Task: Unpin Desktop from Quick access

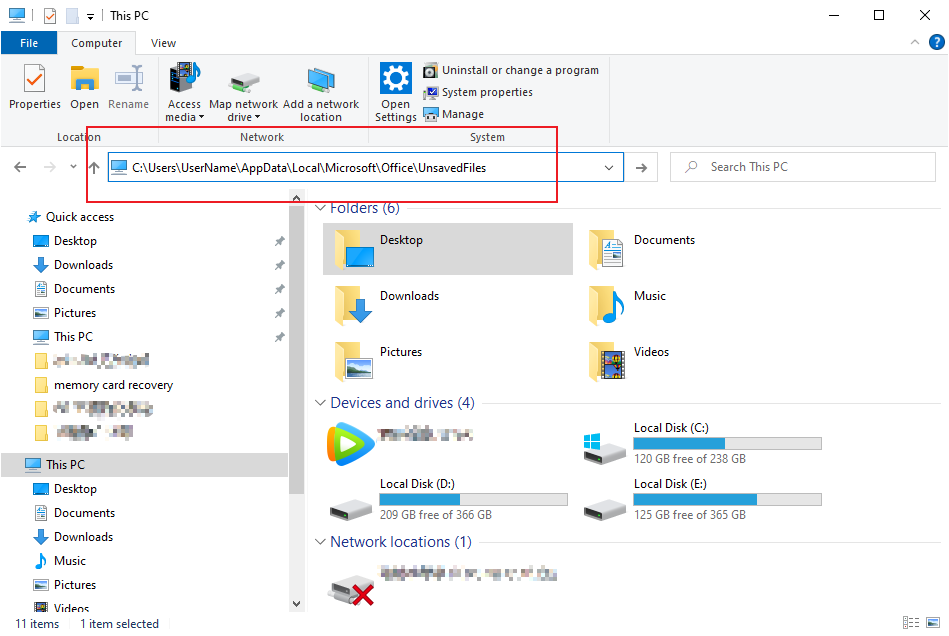Action: pos(280,240)
